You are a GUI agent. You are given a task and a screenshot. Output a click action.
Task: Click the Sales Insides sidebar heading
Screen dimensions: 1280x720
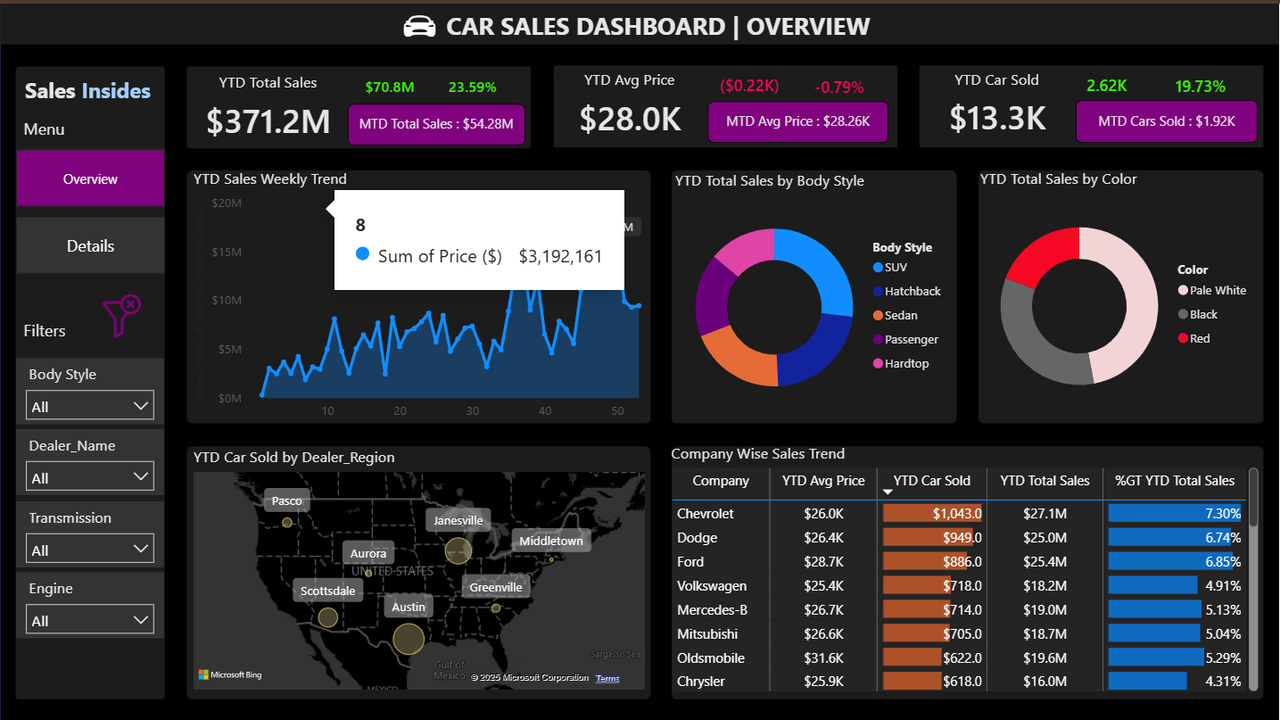point(88,91)
